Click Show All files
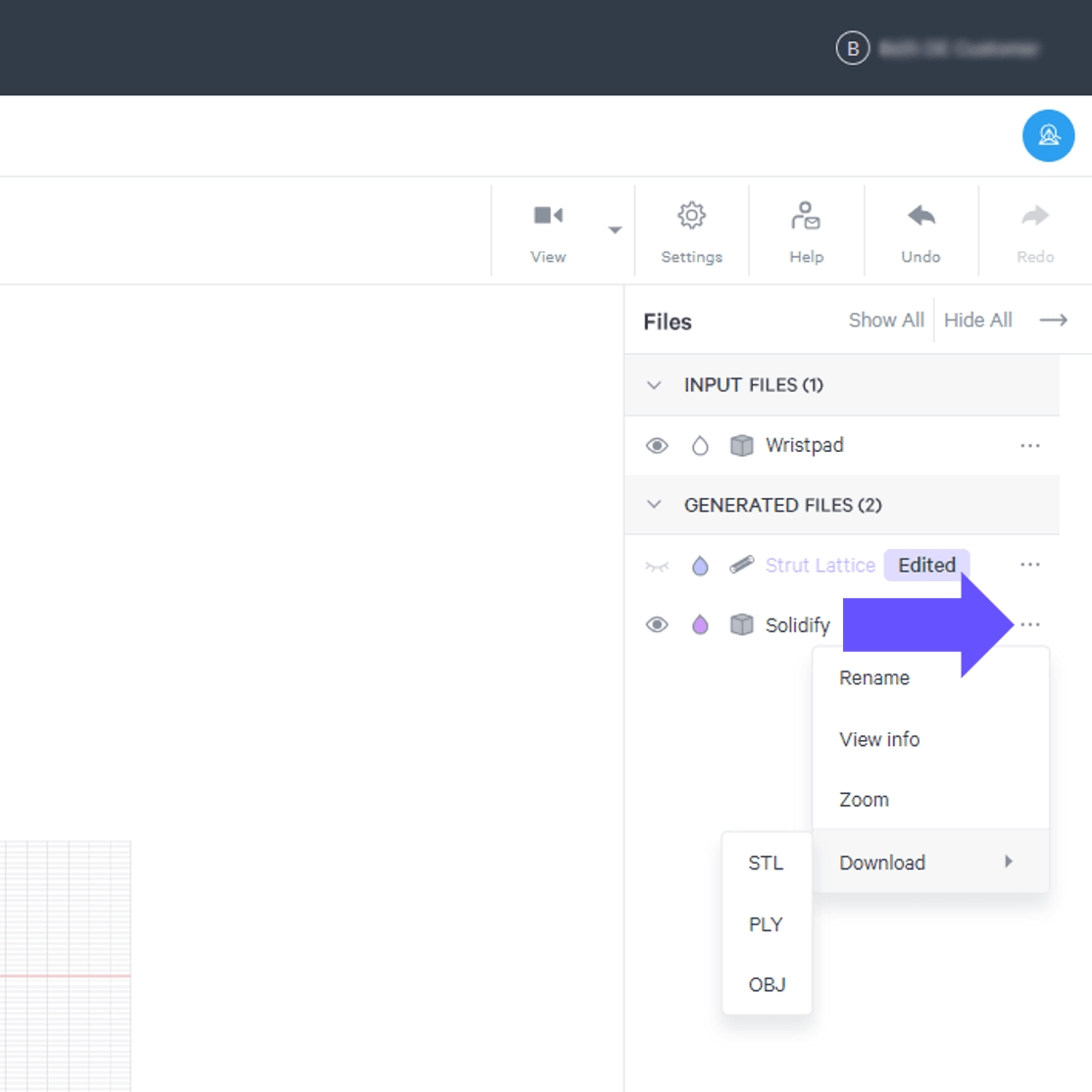Screen dimensions: 1092x1092 pos(886,320)
